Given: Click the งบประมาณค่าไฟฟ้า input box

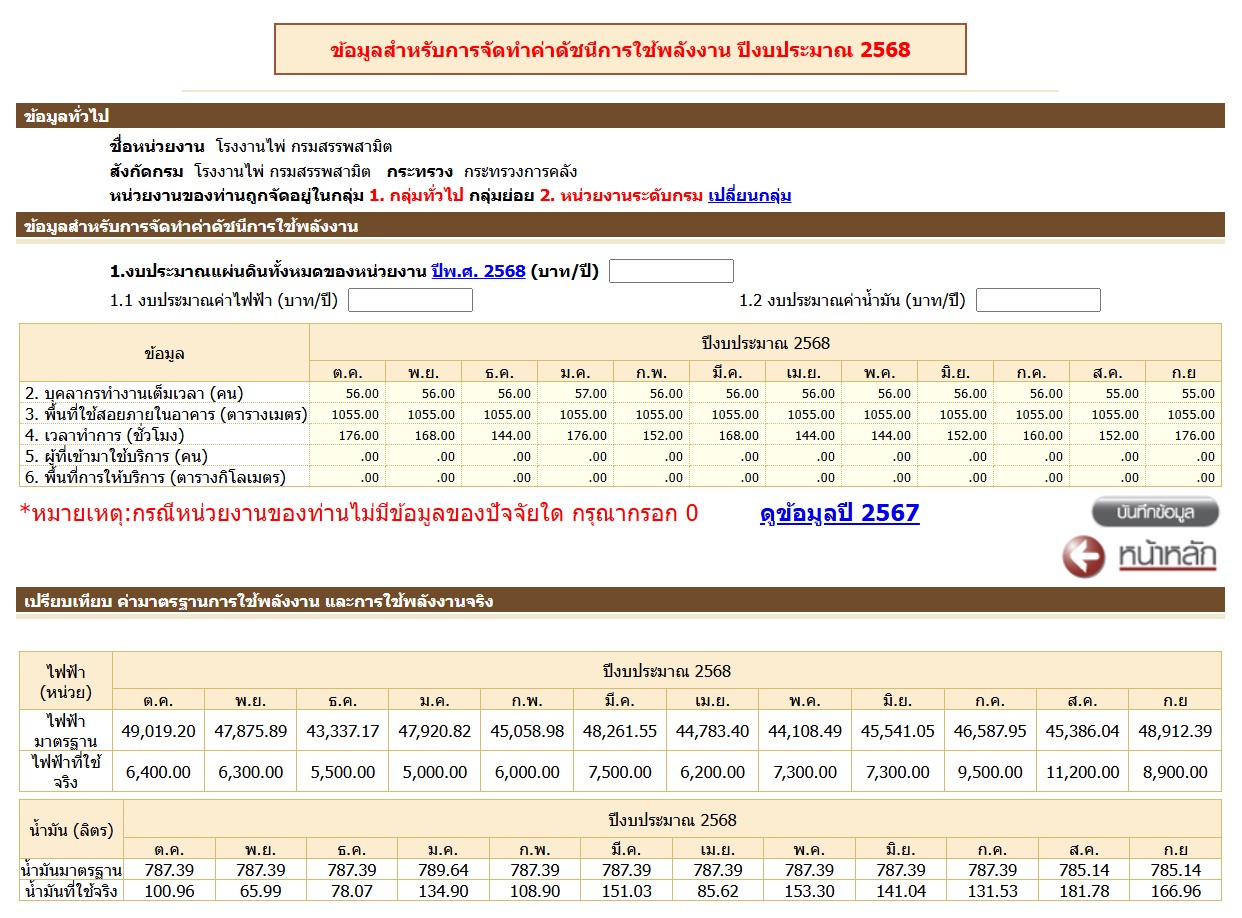Looking at the screenshot, I should click(x=410, y=300).
